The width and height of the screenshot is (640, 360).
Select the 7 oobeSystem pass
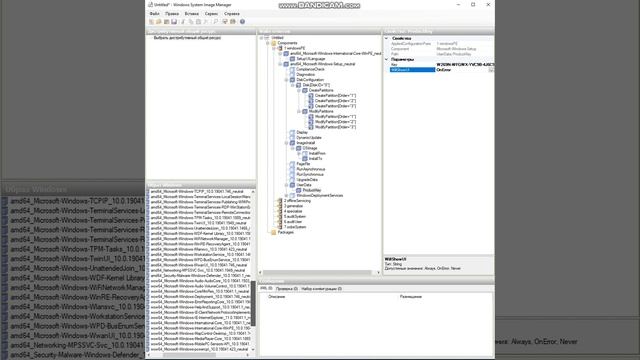point(295,227)
